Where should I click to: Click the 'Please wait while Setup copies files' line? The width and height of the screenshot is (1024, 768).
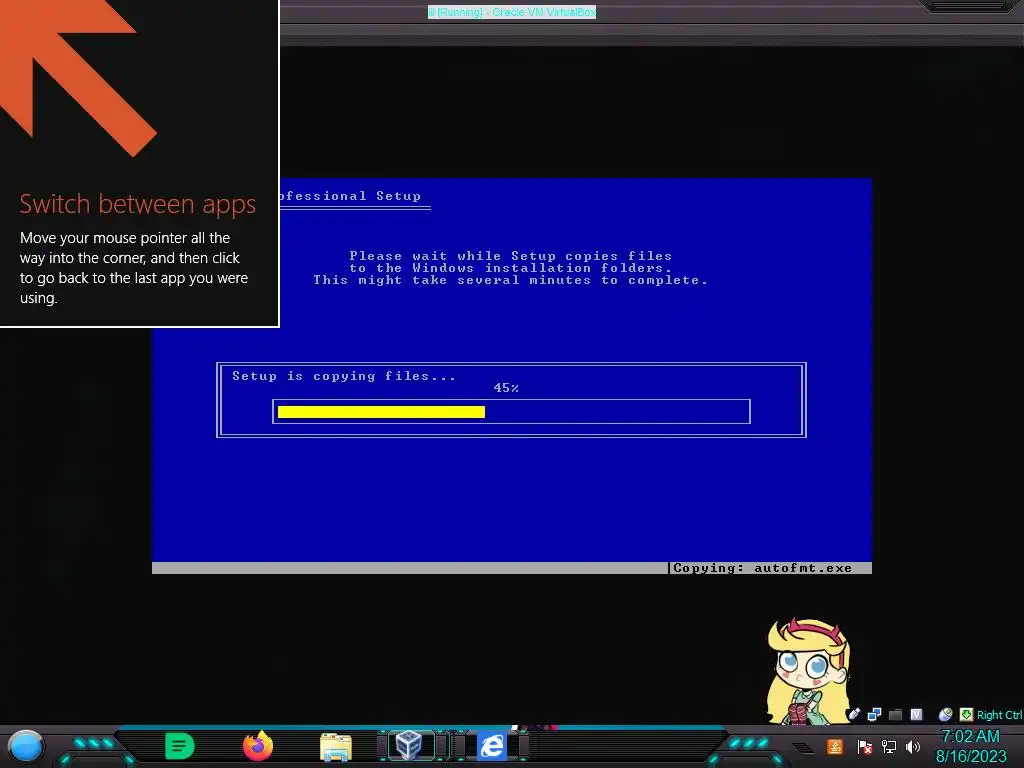[511, 256]
